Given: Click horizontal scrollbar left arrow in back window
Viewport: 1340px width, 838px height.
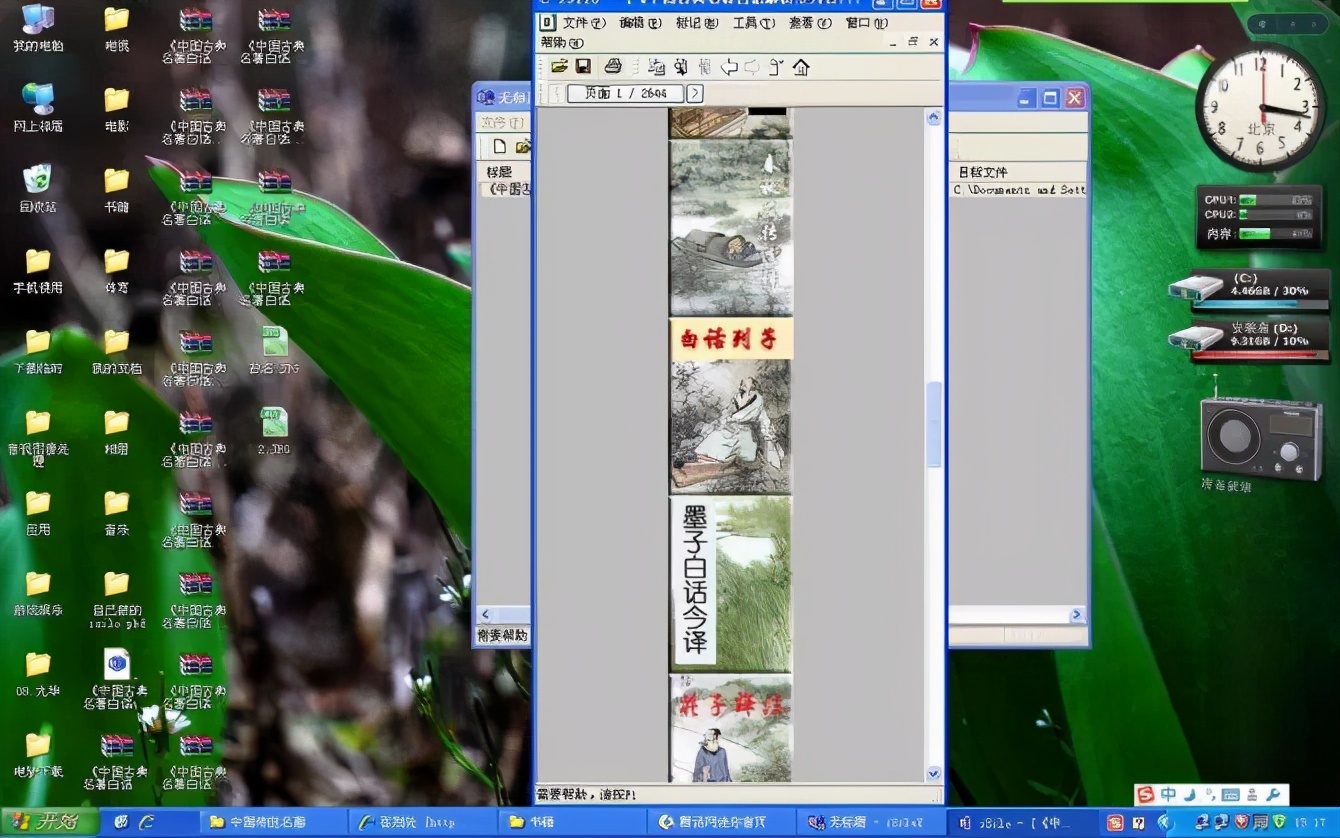Looking at the screenshot, I should [487, 615].
